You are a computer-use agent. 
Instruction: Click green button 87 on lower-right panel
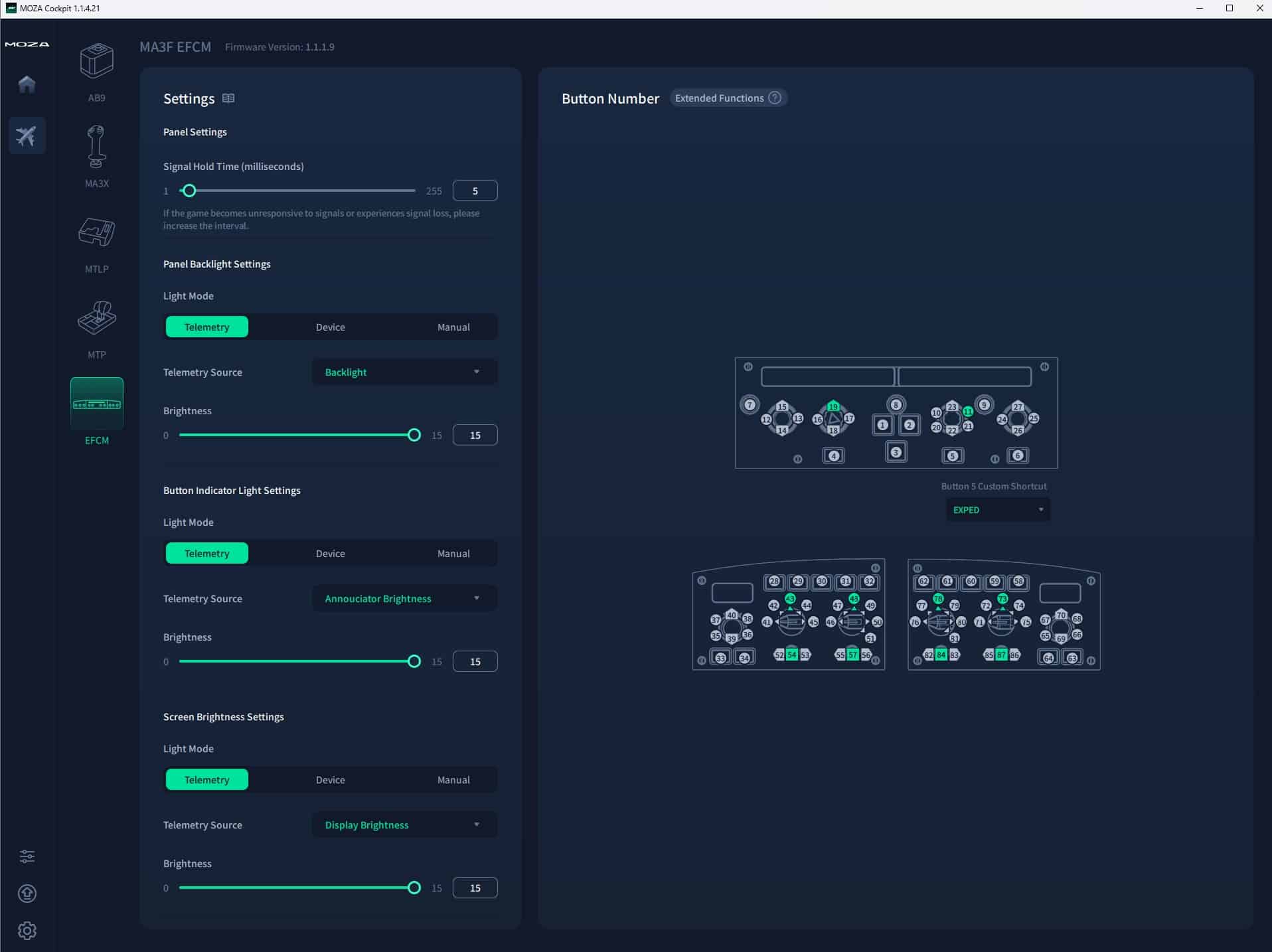pyautogui.click(x=1001, y=655)
